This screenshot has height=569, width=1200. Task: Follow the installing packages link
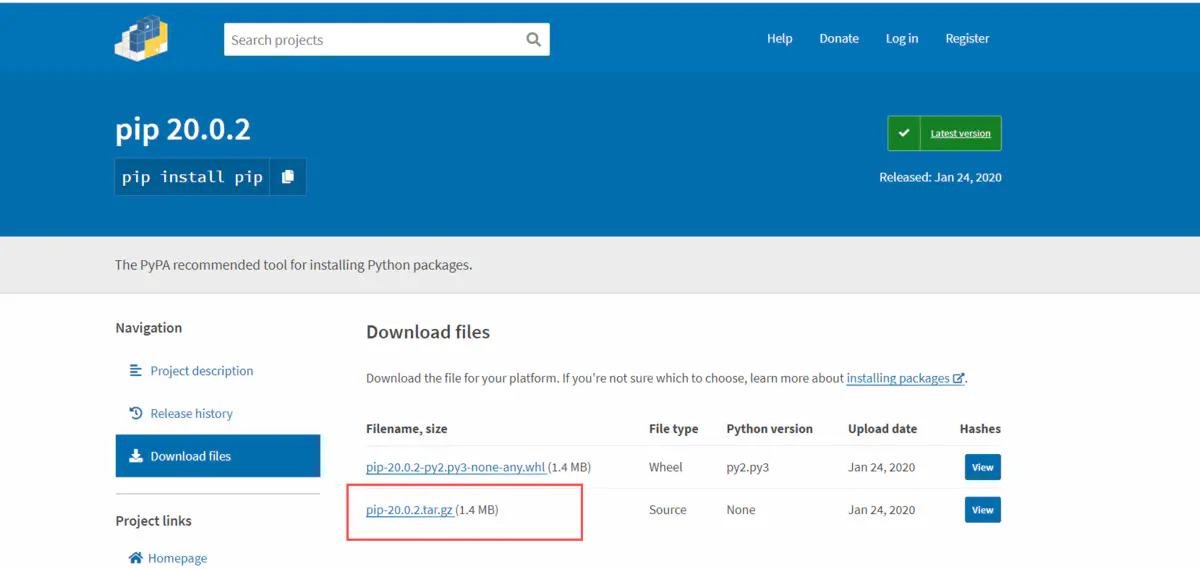point(898,379)
